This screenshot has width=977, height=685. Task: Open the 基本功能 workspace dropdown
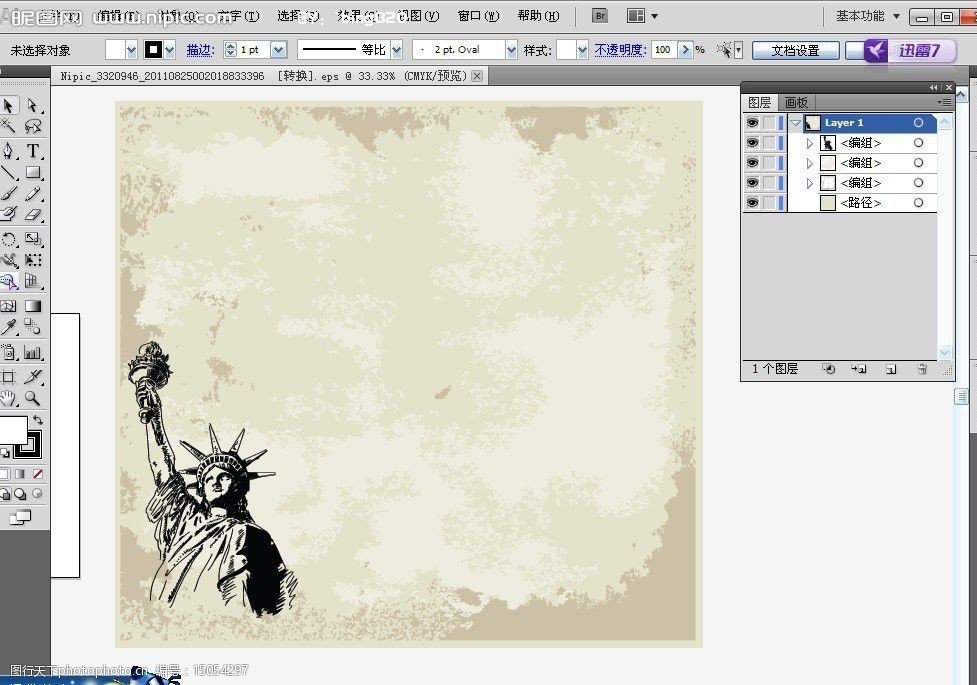pos(868,16)
